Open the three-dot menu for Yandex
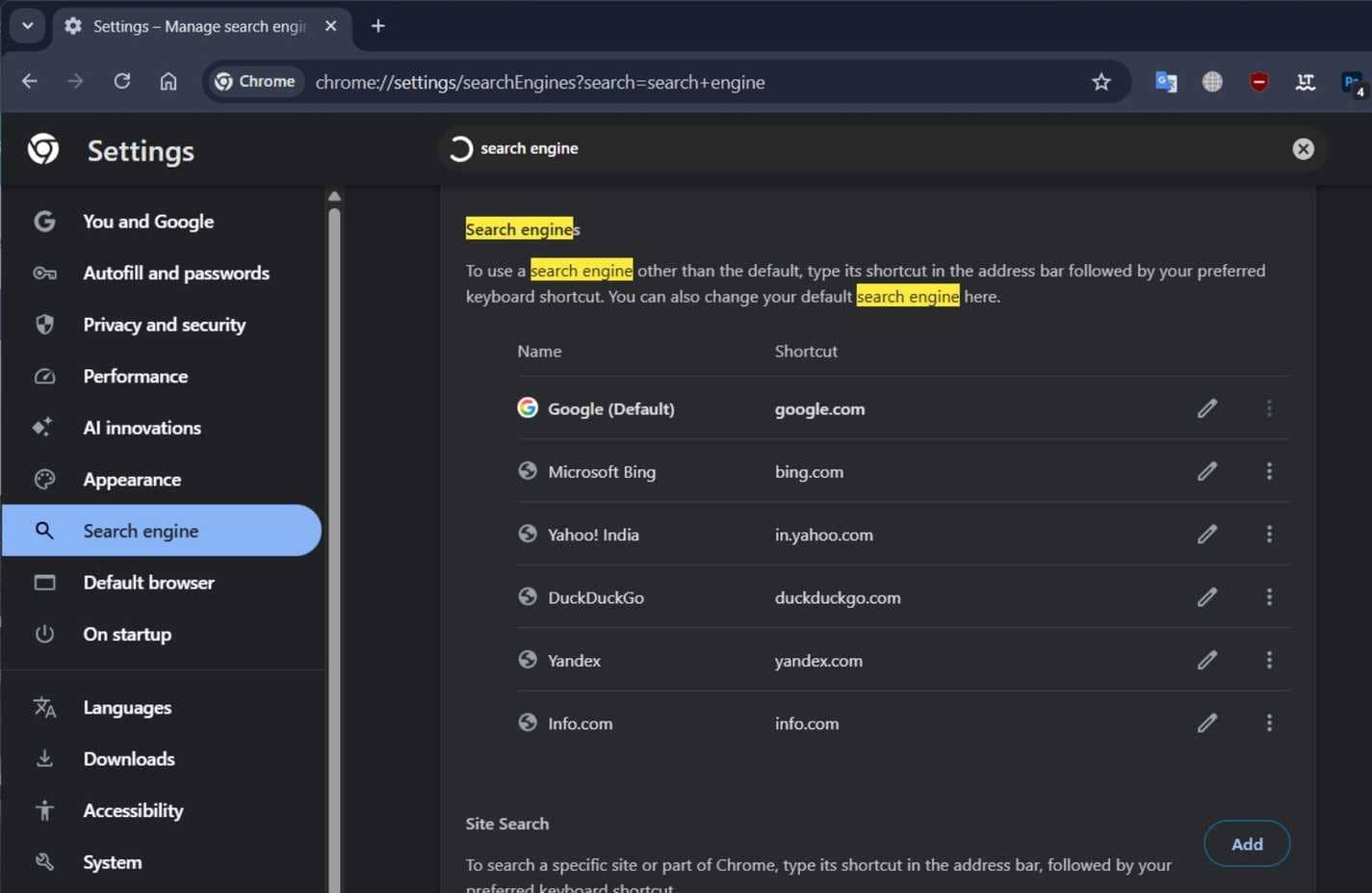Image resolution: width=1372 pixels, height=893 pixels. [1269, 660]
